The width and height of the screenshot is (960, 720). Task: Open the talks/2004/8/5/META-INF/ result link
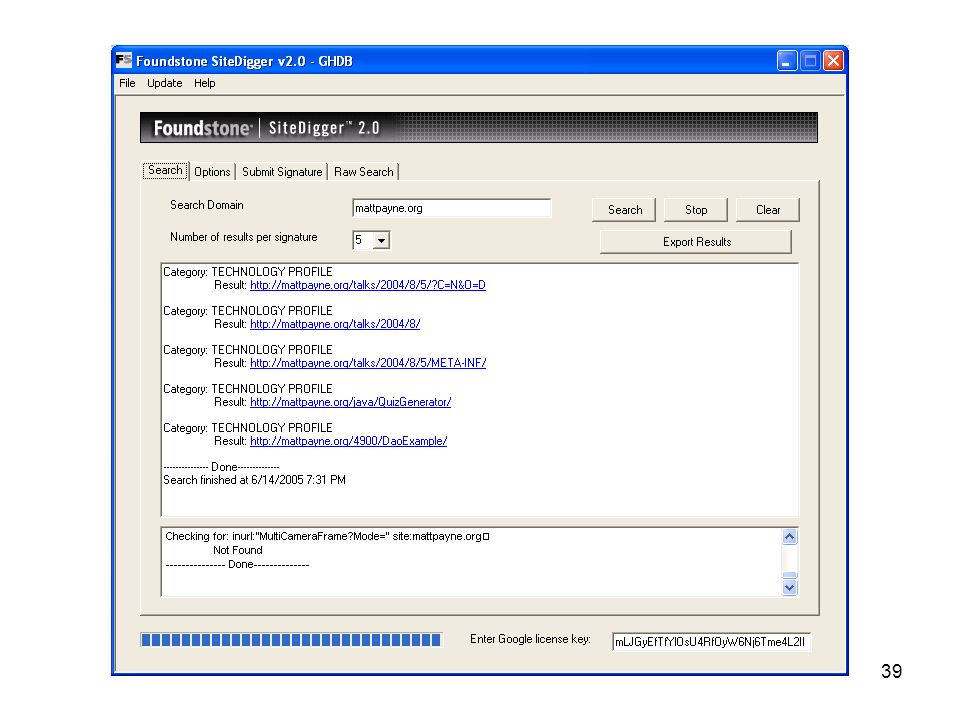[x=368, y=363]
